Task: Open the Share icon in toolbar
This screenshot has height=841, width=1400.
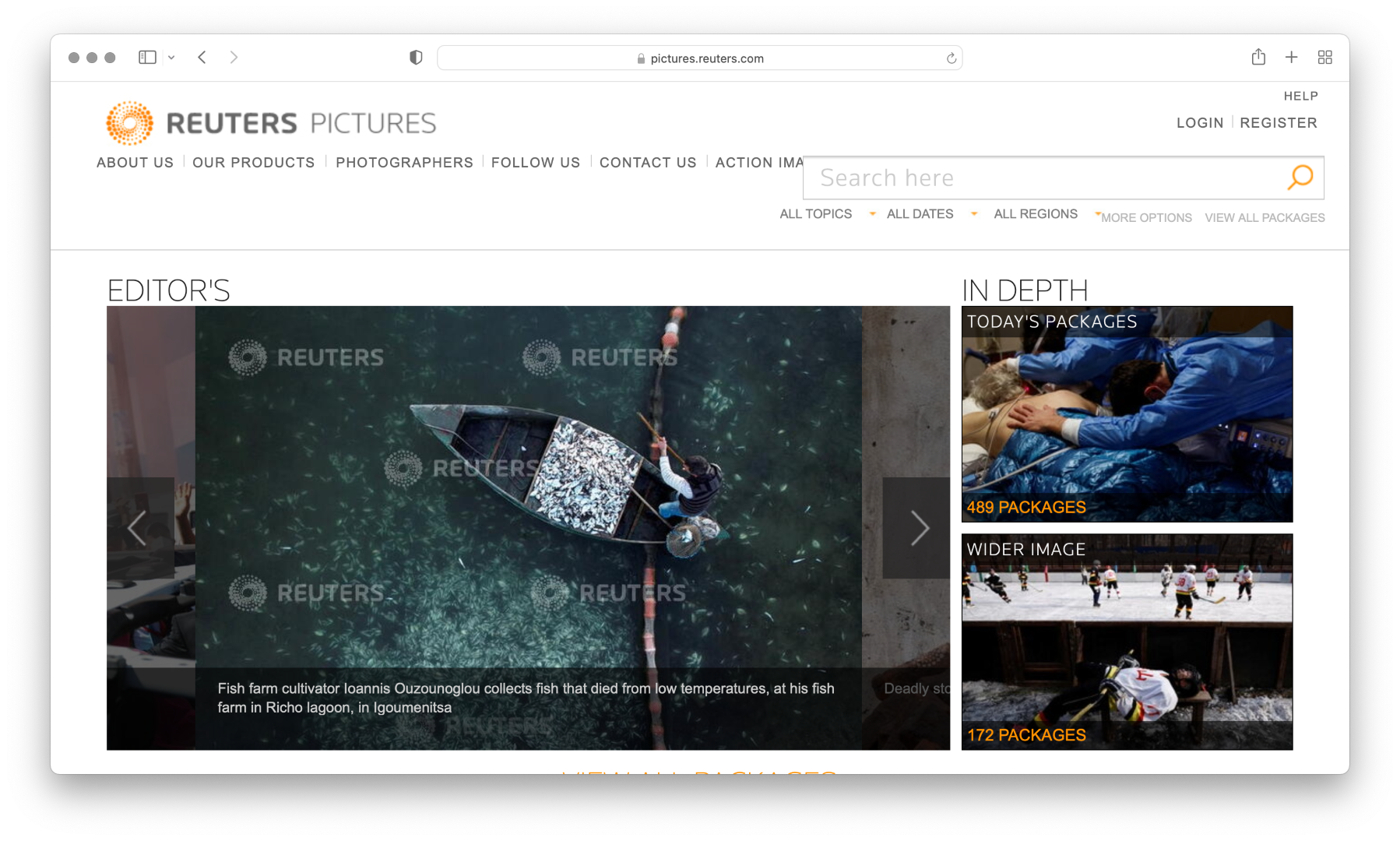Action: 1258,57
